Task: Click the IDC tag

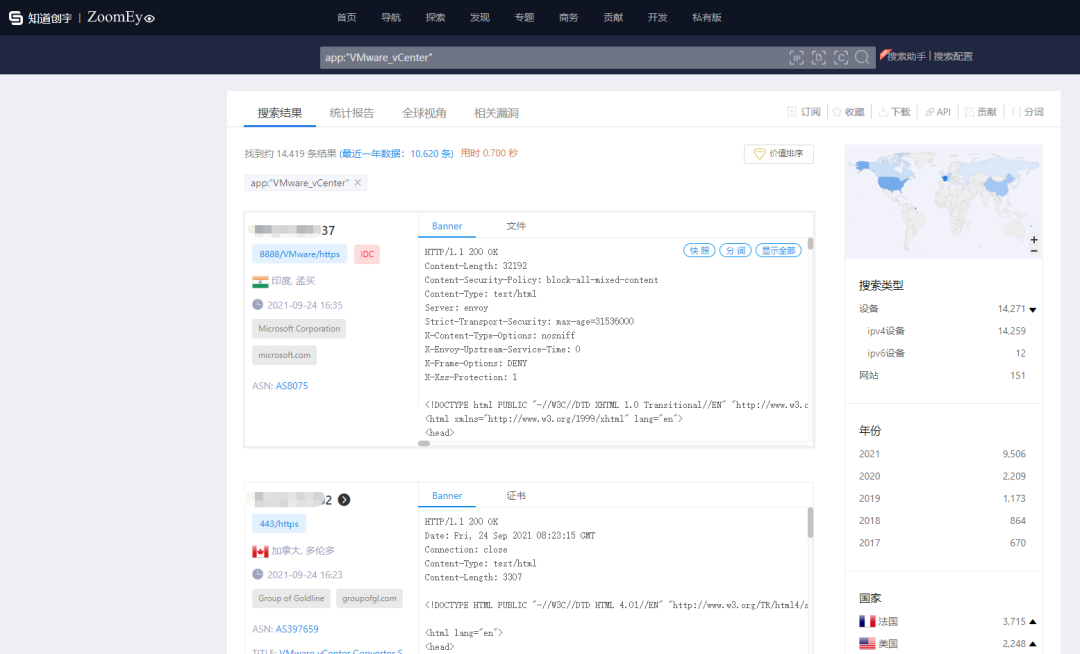Action: pos(367,254)
